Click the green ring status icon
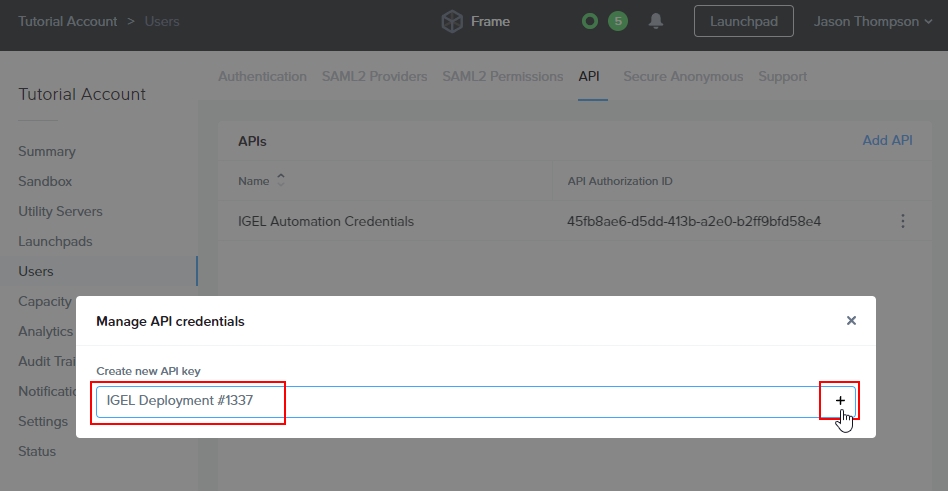 589,22
